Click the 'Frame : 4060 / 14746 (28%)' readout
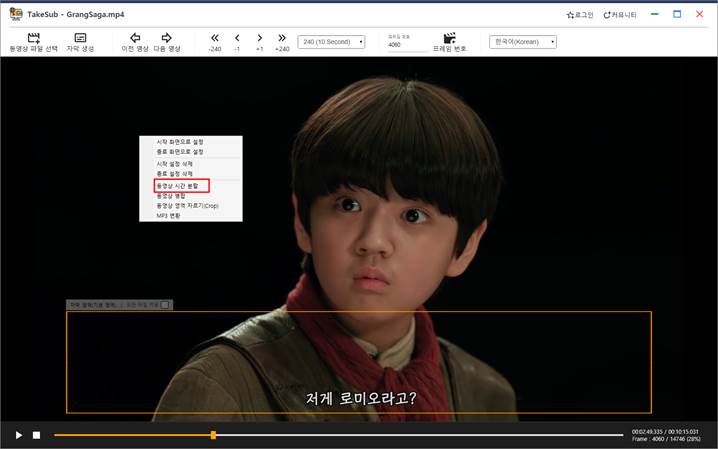Viewport: 718px width, 449px height. (x=666, y=439)
